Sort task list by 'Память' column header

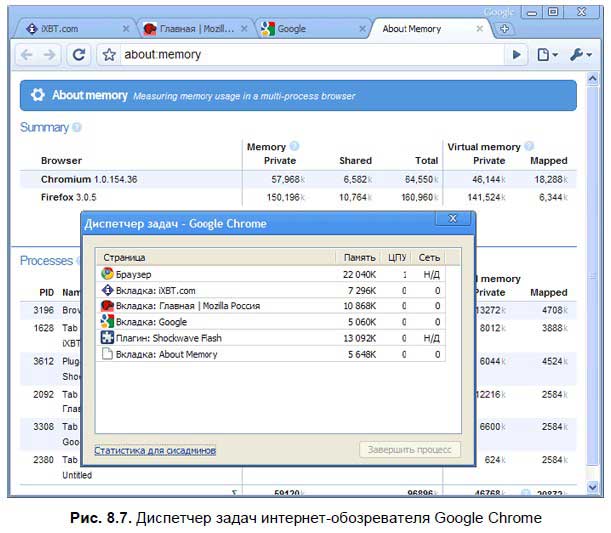360,257
